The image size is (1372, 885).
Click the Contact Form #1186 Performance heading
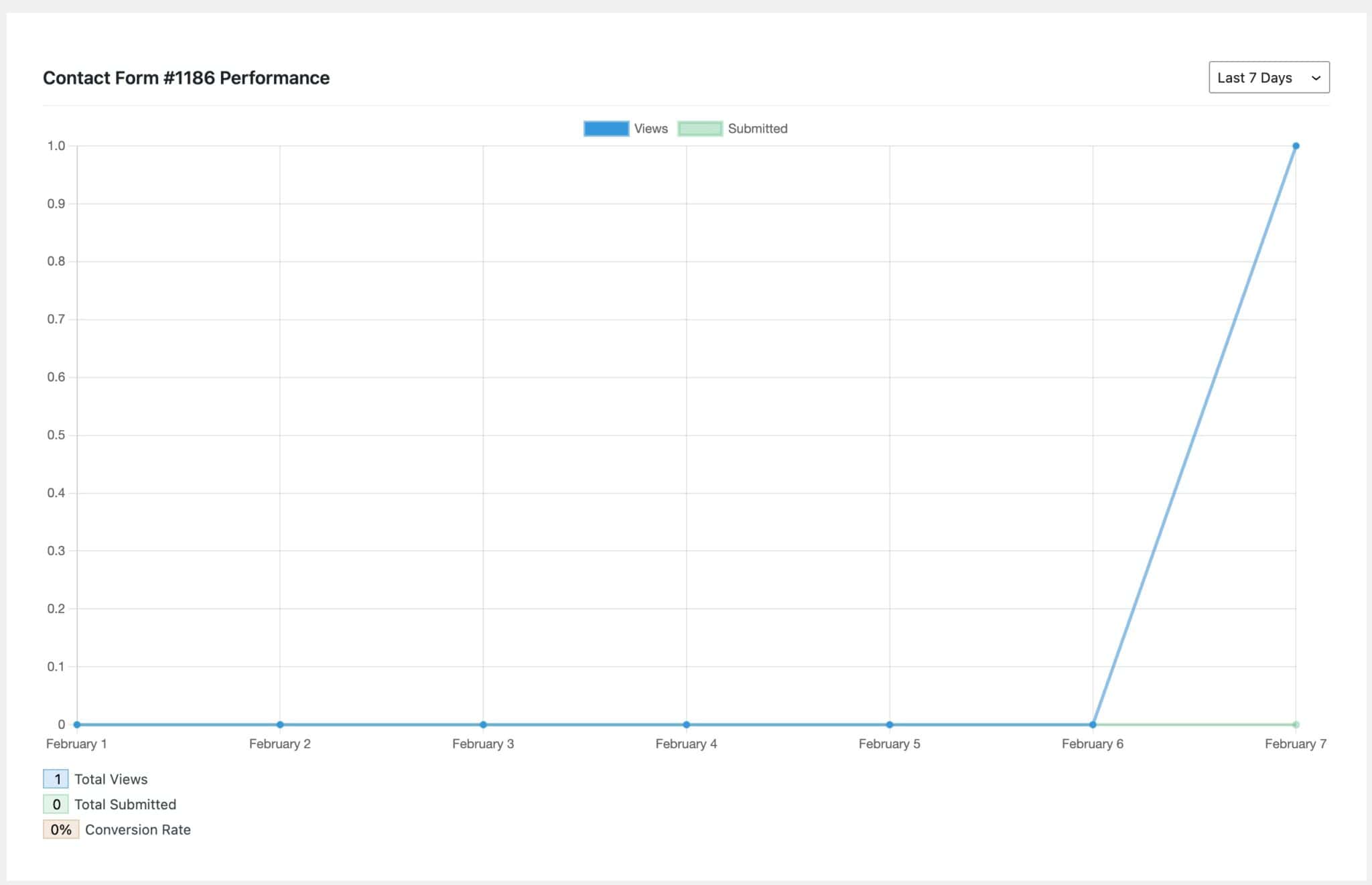(x=186, y=78)
